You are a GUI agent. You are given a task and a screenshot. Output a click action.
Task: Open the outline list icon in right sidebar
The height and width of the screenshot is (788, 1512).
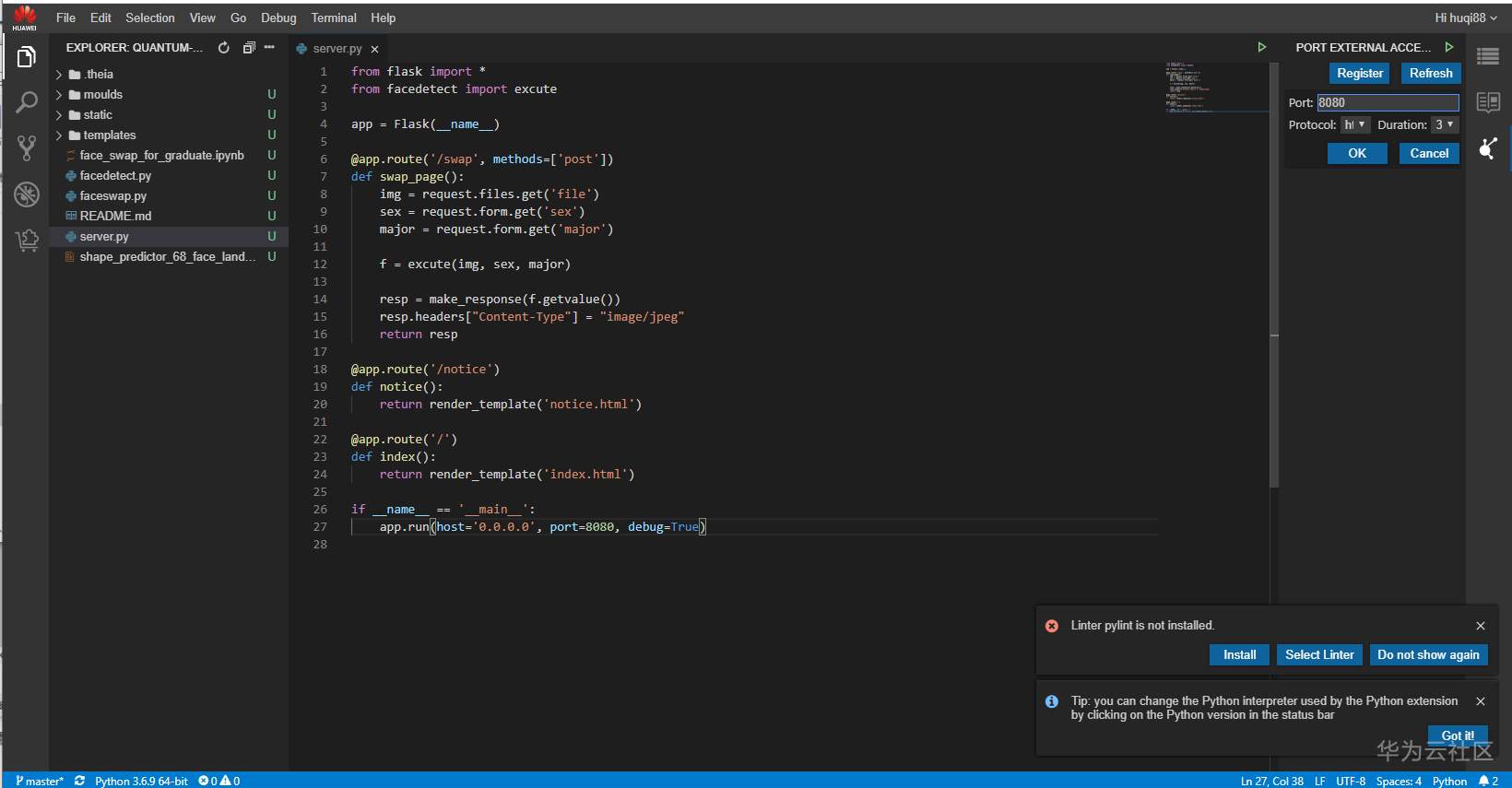pos(1488,57)
